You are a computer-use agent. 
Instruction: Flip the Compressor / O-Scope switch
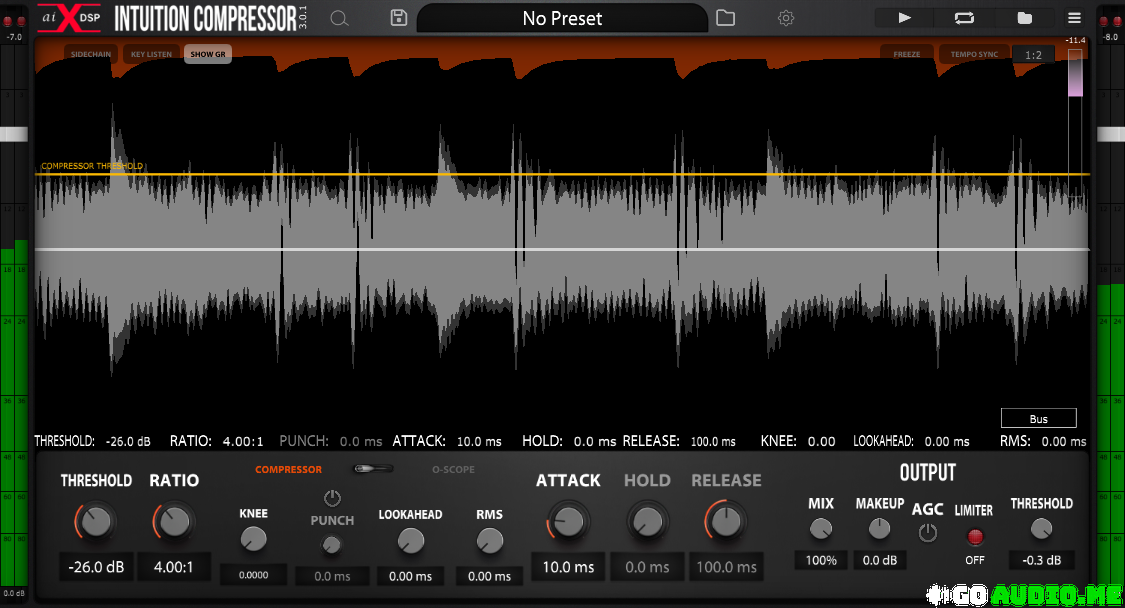point(373,469)
